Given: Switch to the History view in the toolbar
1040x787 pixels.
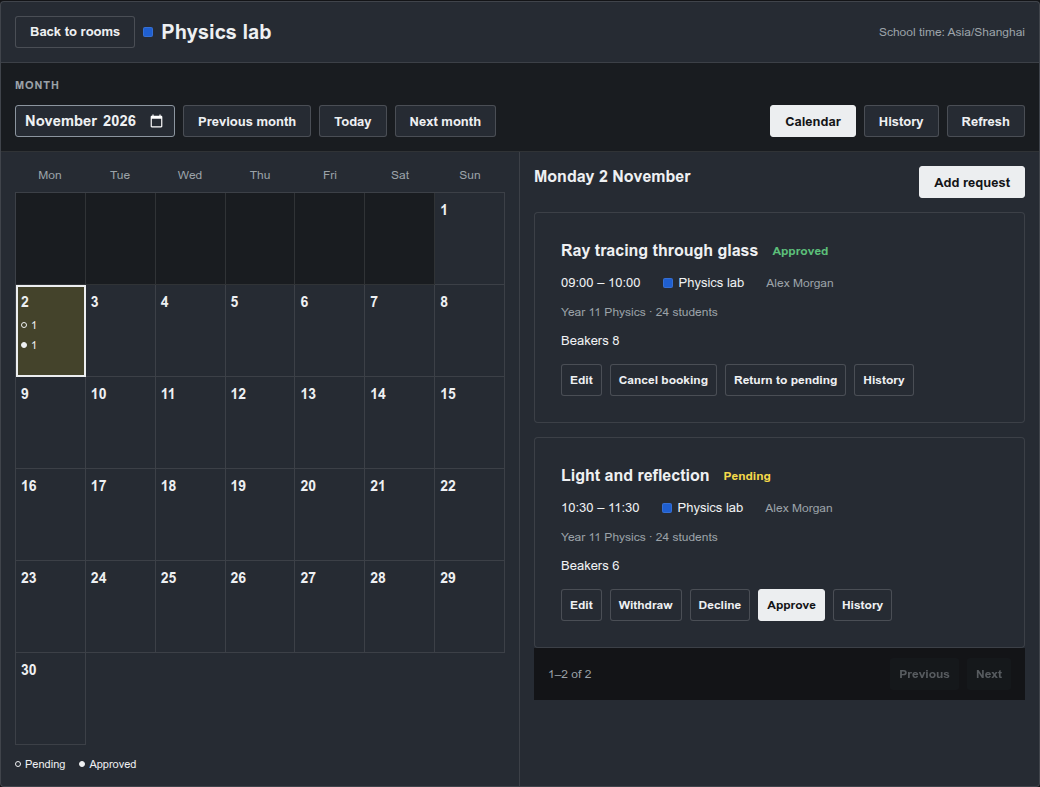Looking at the screenshot, I should [901, 121].
